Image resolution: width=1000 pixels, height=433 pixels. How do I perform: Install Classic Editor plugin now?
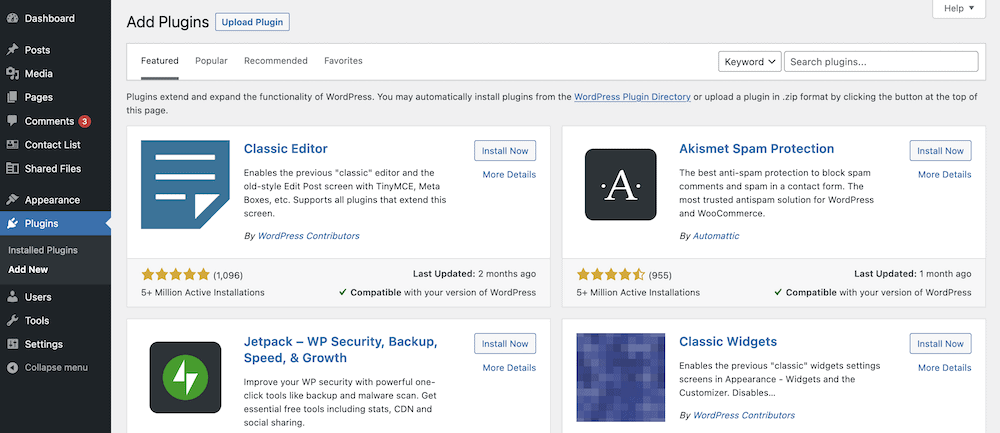click(x=505, y=150)
